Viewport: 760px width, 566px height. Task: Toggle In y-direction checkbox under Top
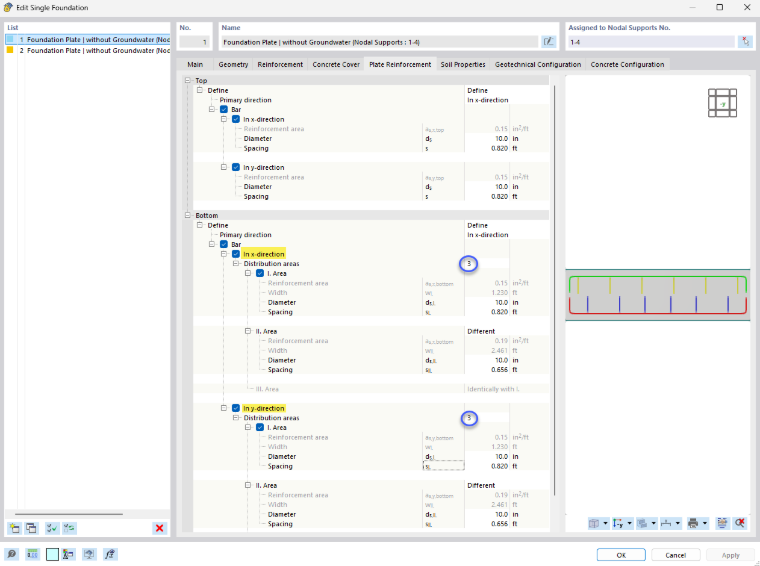tap(236, 167)
